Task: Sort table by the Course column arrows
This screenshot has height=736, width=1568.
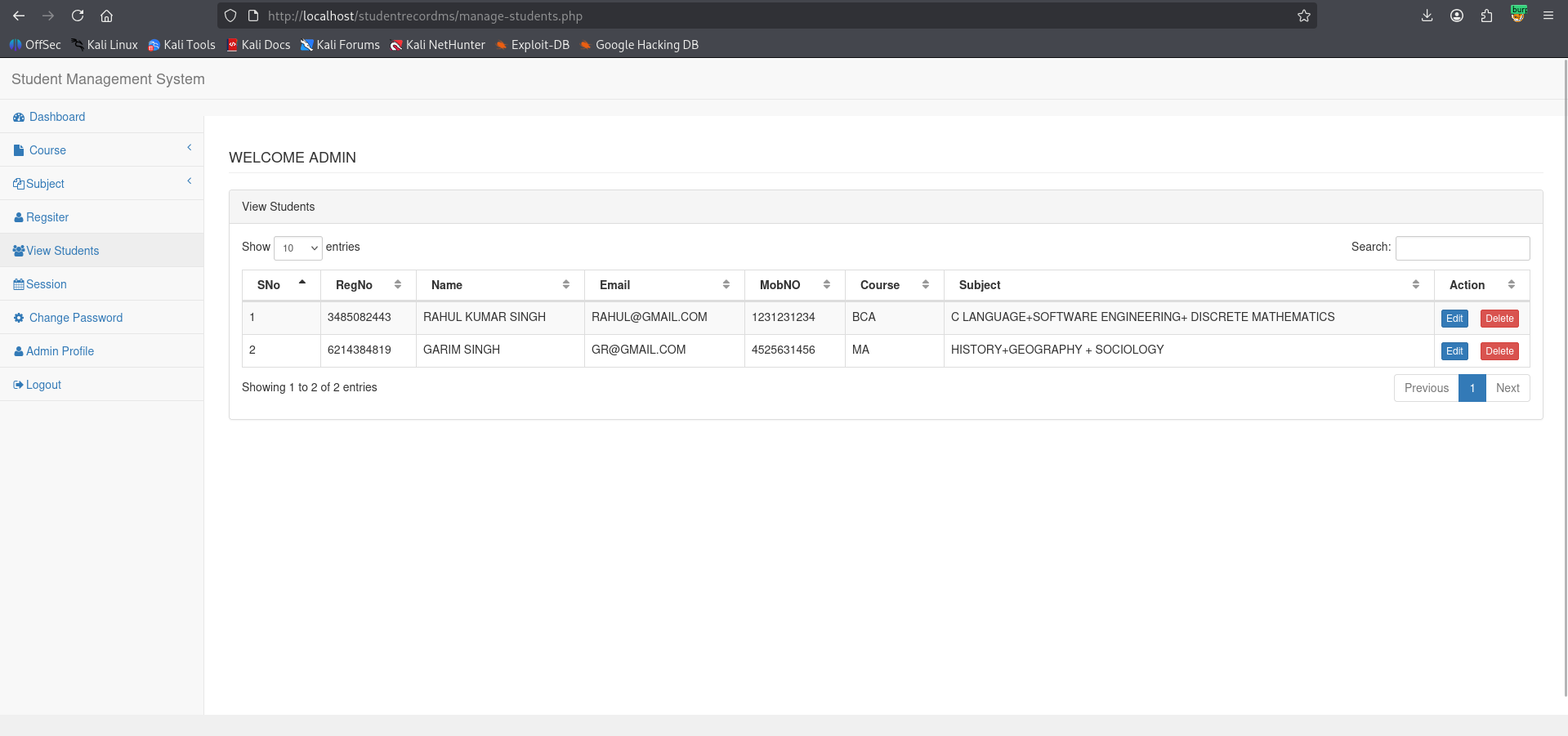Action: (926, 284)
